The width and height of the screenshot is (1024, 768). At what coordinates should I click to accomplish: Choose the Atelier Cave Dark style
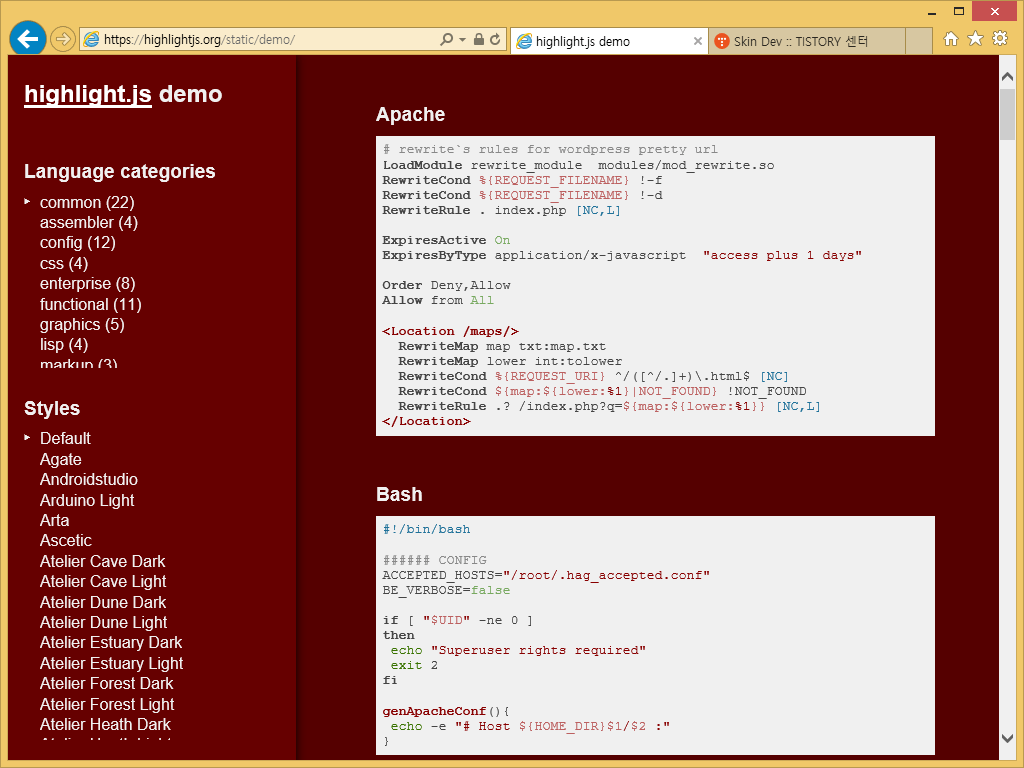pyautogui.click(x=103, y=562)
